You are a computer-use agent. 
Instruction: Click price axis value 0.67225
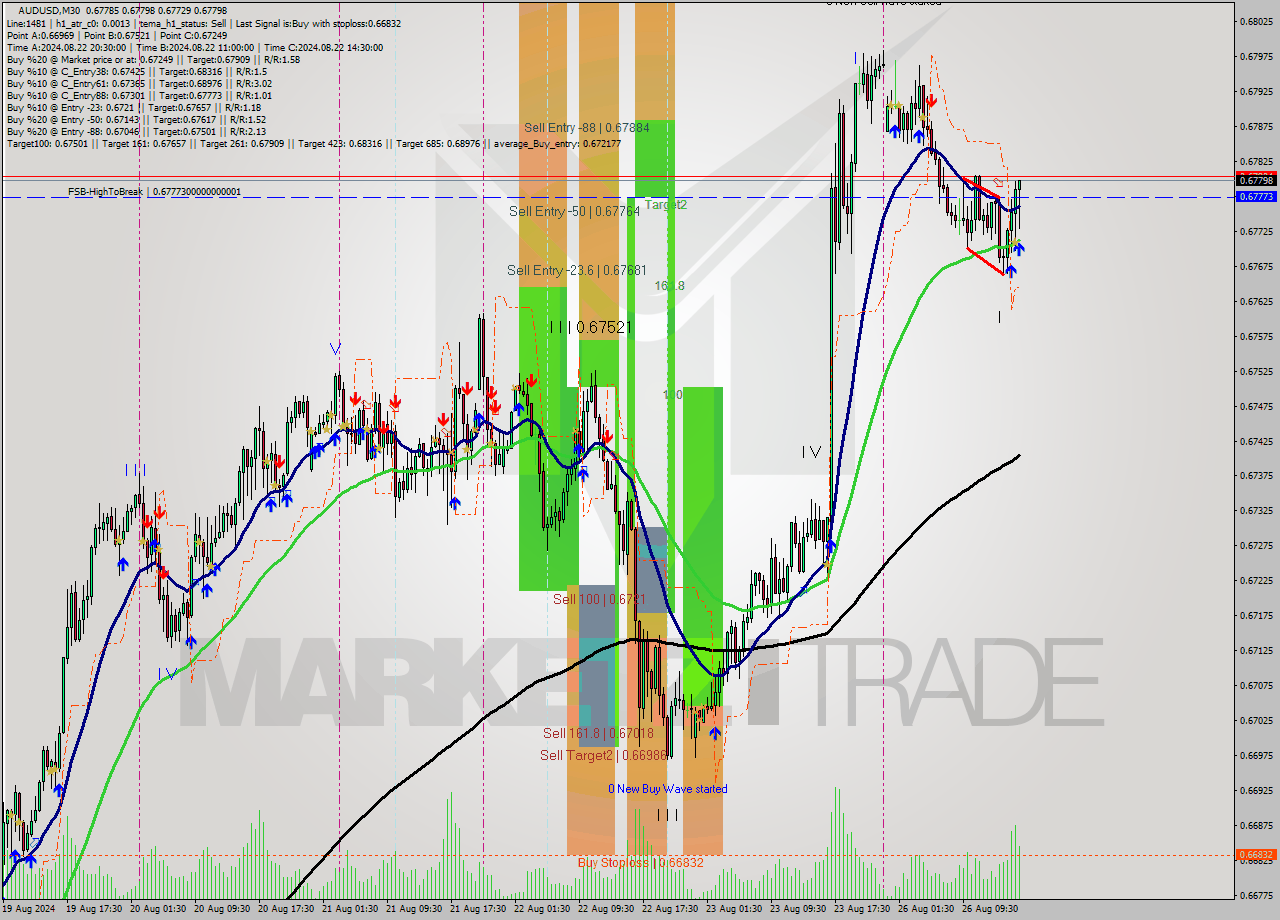pyautogui.click(x=1256, y=580)
